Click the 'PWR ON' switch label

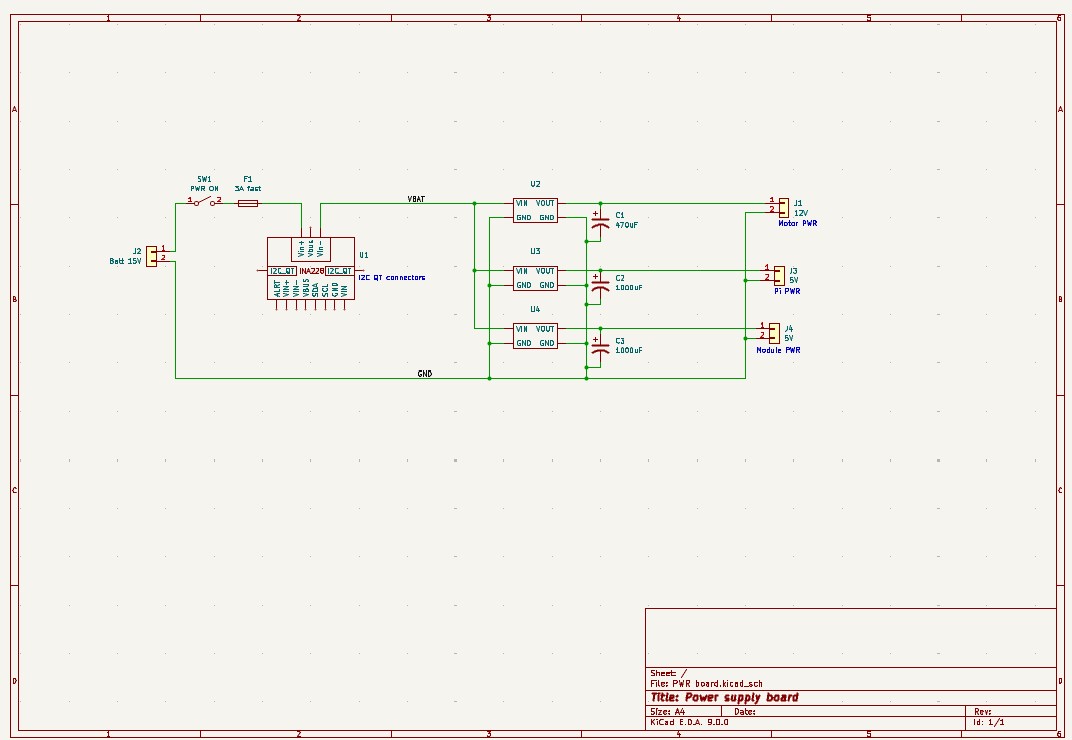[204, 189]
